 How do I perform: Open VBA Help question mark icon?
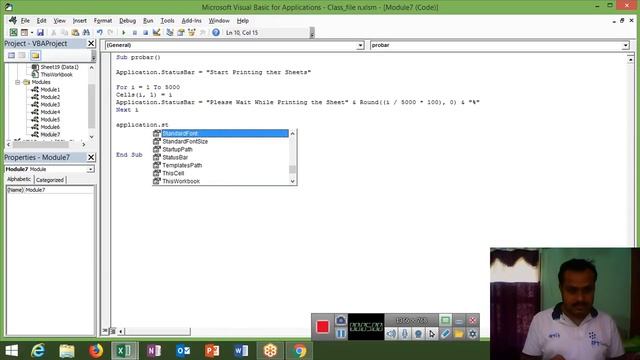(216, 32)
